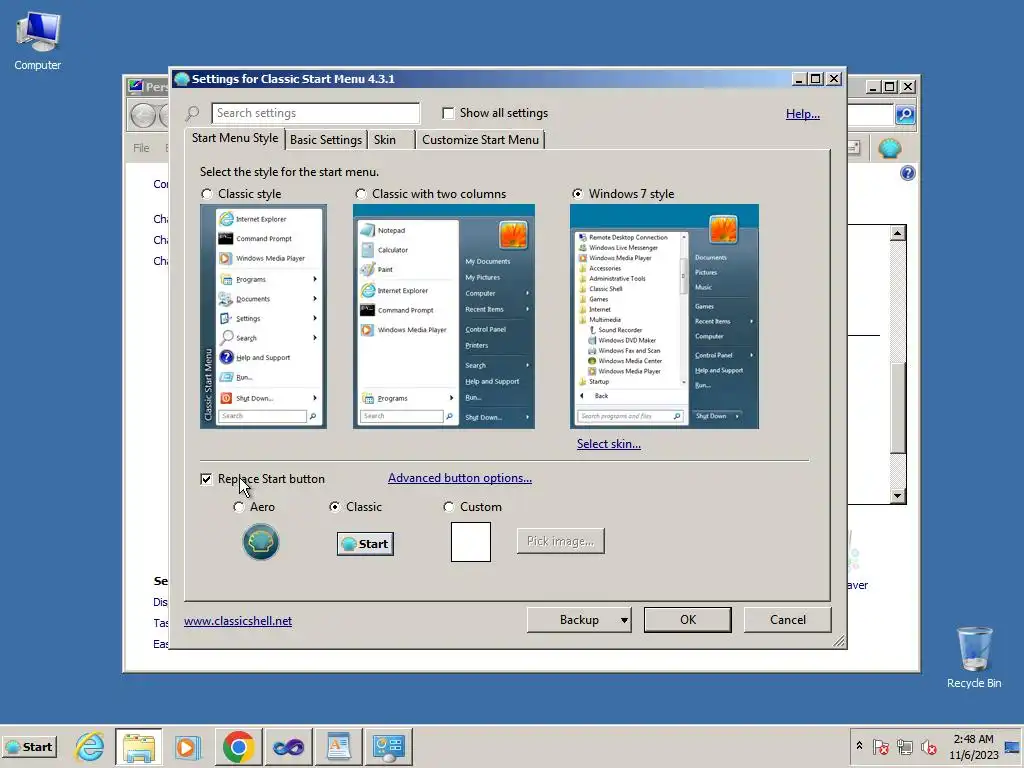Open Windows Explorer folder taskbar icon
Image resolution: width=1024 pixels, height=768 pixels.
point(138,746)
